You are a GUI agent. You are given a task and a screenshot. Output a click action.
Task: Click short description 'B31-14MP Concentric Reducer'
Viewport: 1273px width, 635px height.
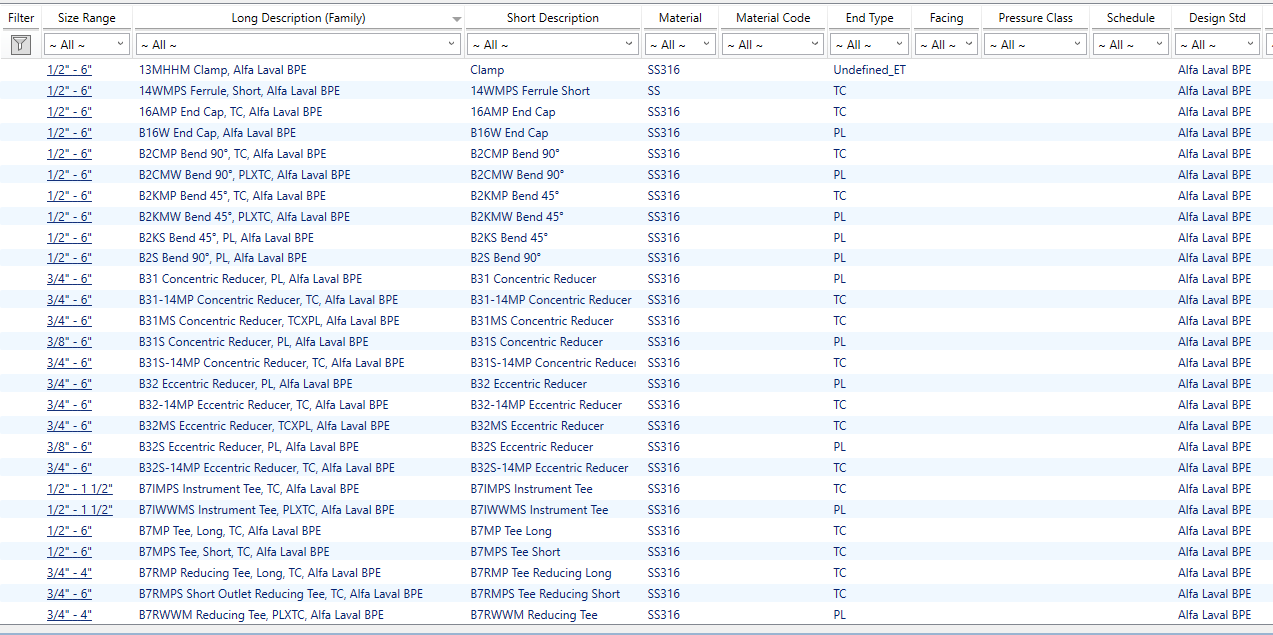pyautogui.click(x=551, y=300)
